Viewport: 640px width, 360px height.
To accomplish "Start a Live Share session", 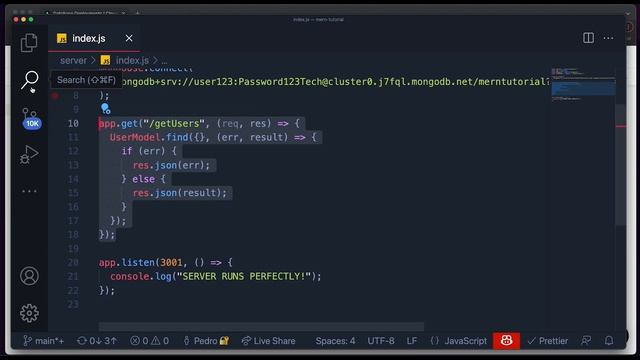I will tap(268, 340).
